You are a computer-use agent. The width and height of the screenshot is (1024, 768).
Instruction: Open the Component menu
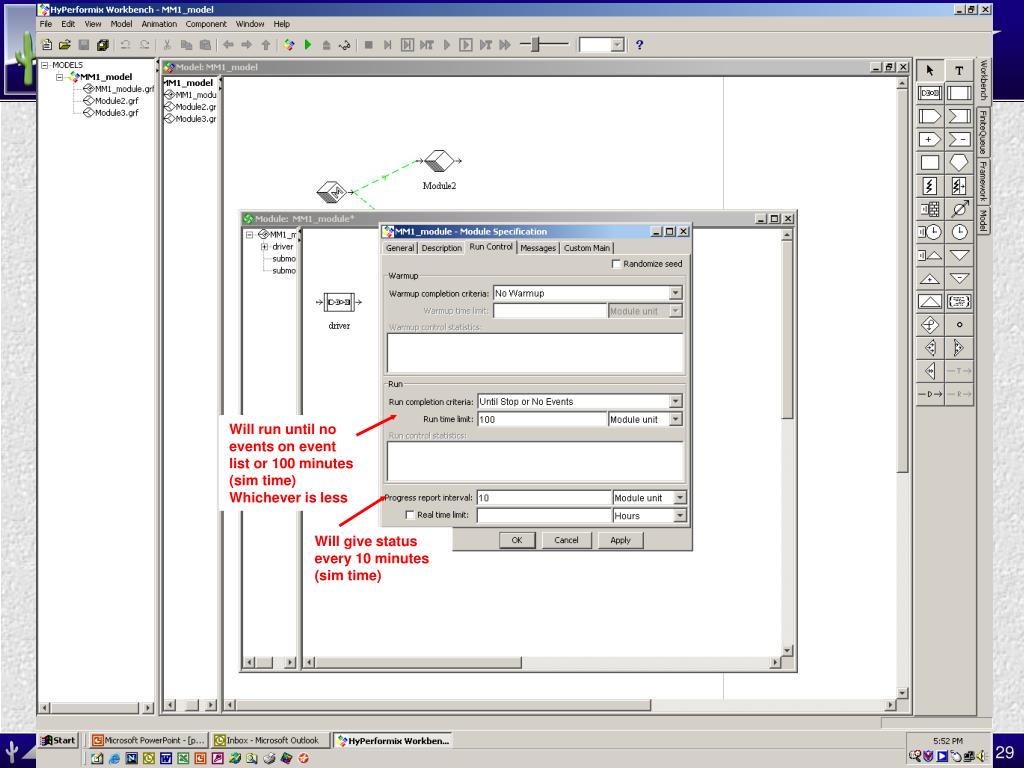206,24
